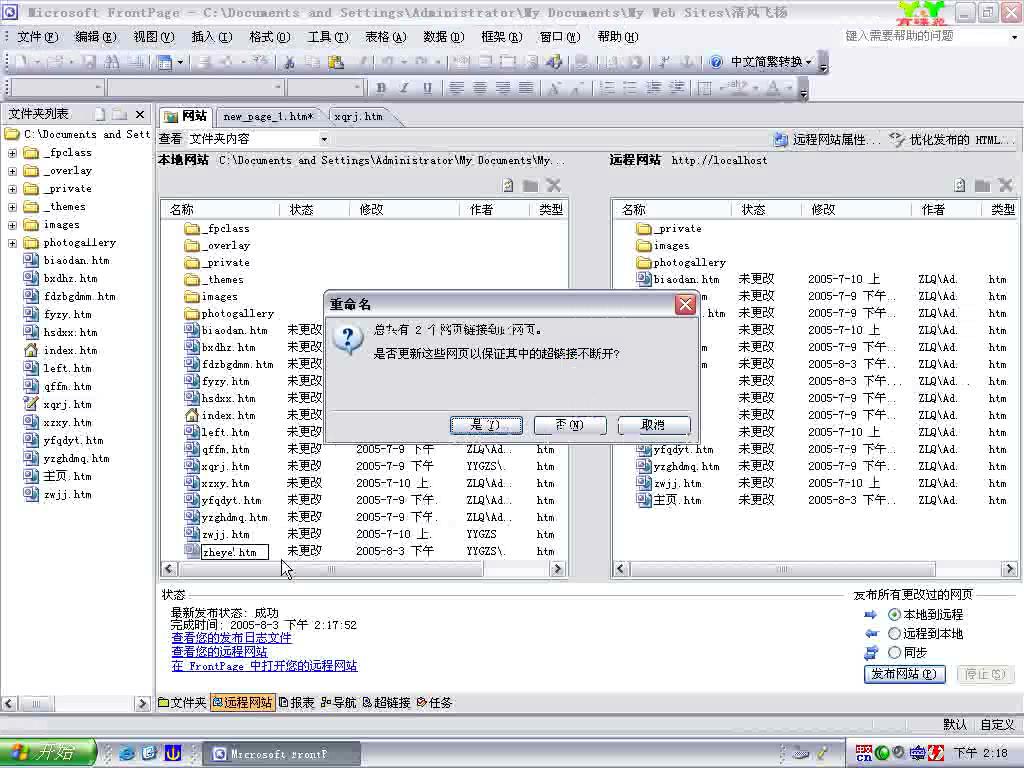Click the Cut scissors toolbar icon
This screenshot has width=1024, height=768.
click(289, 62)
